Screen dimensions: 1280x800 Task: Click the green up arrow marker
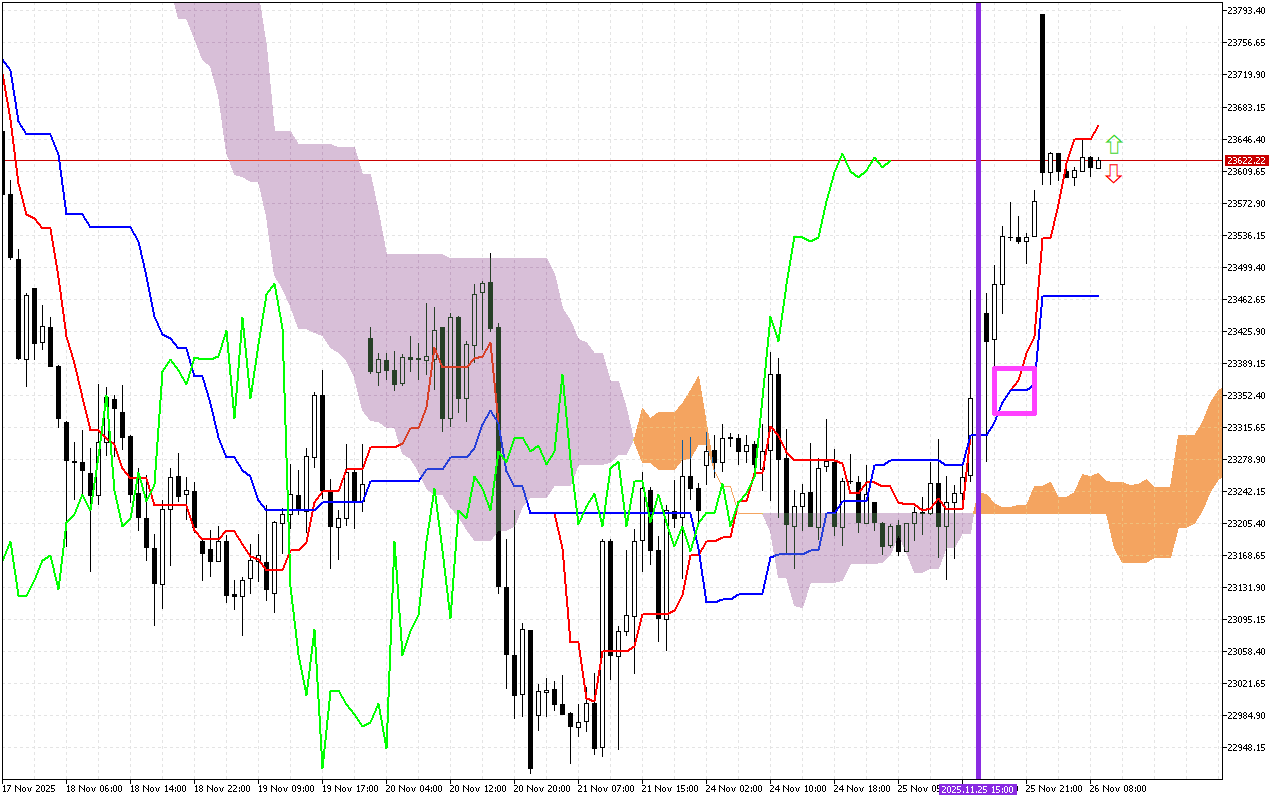tap(1114, 144)
